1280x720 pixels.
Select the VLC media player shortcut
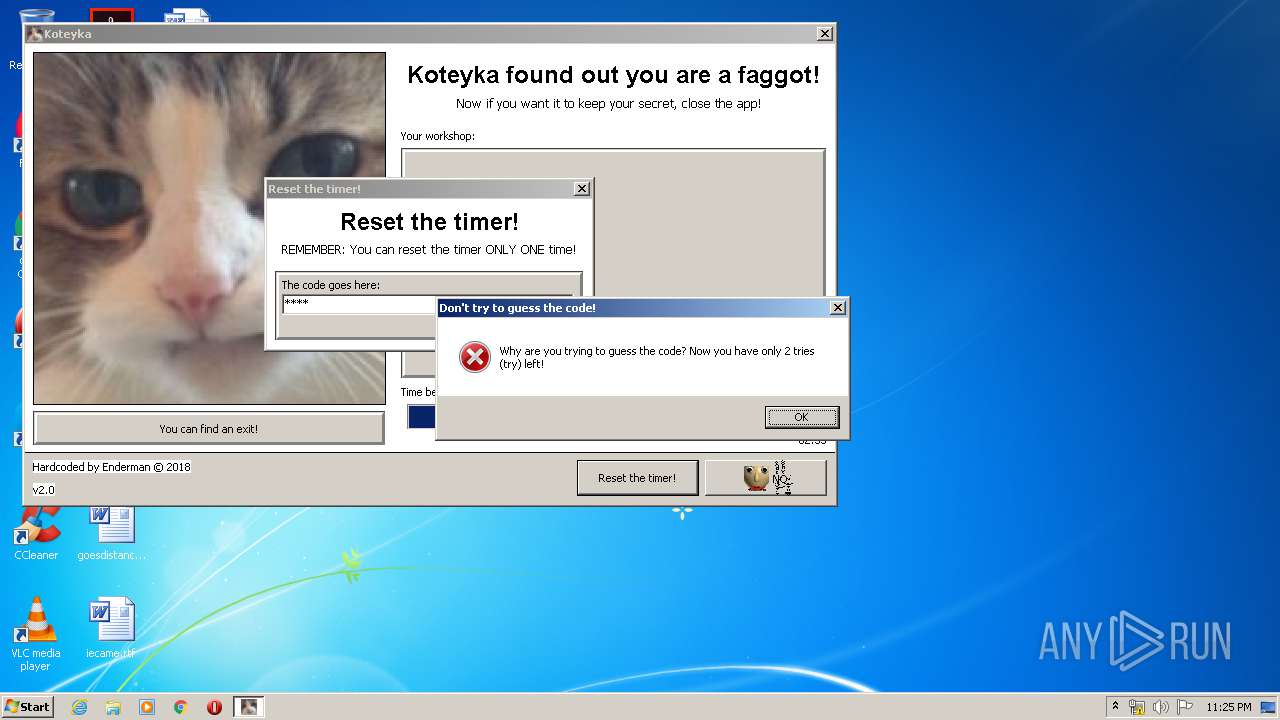(35, 635)
